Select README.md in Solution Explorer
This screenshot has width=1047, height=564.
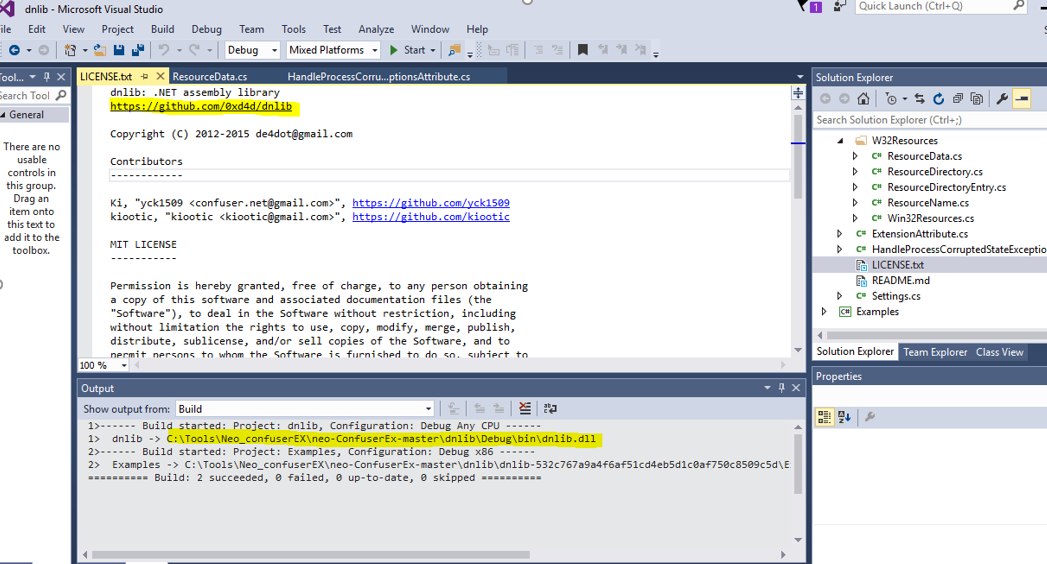tap(900, 280)
